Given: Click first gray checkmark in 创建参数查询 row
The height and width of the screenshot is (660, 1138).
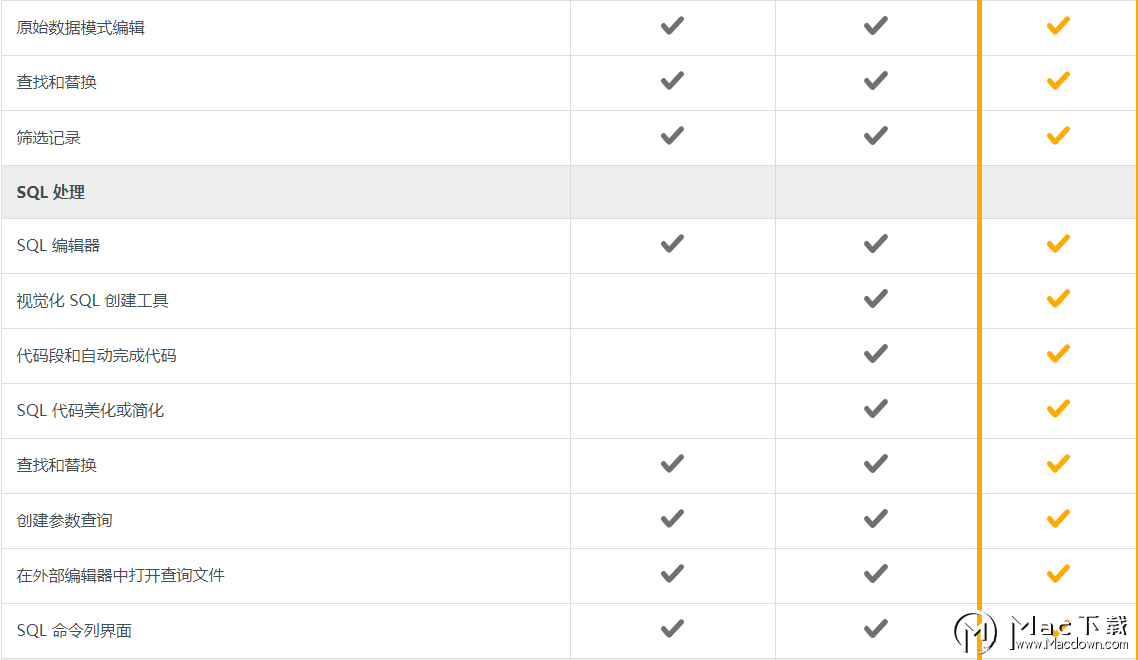Looking at the screenshot, I should pyautogui.click(x=672, y=518).
